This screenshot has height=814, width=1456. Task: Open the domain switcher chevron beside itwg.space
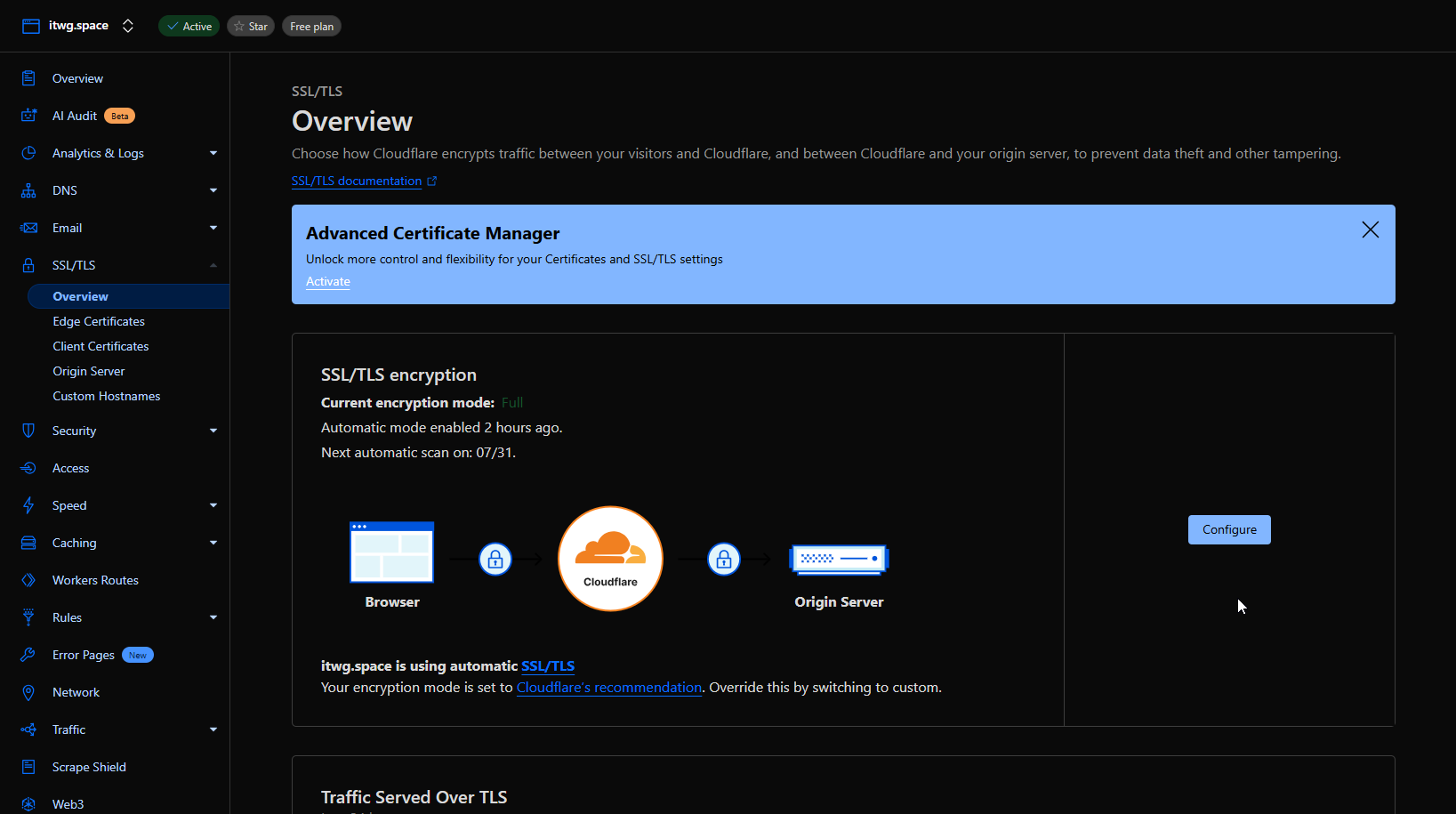click(x=128, y=26)
